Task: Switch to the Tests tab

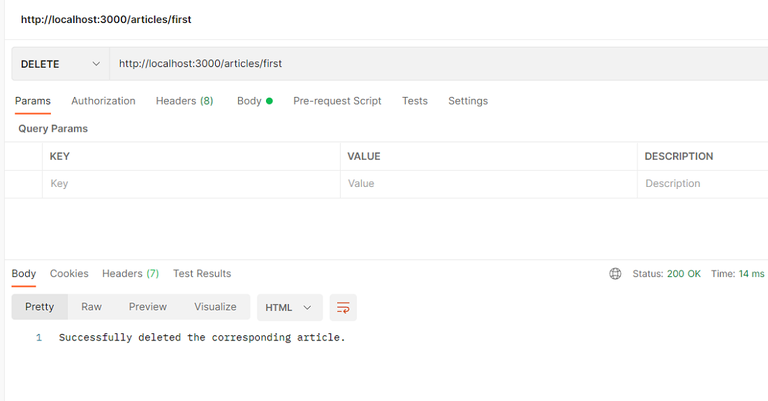Action: pyautogui.click(x=414, y=101)
